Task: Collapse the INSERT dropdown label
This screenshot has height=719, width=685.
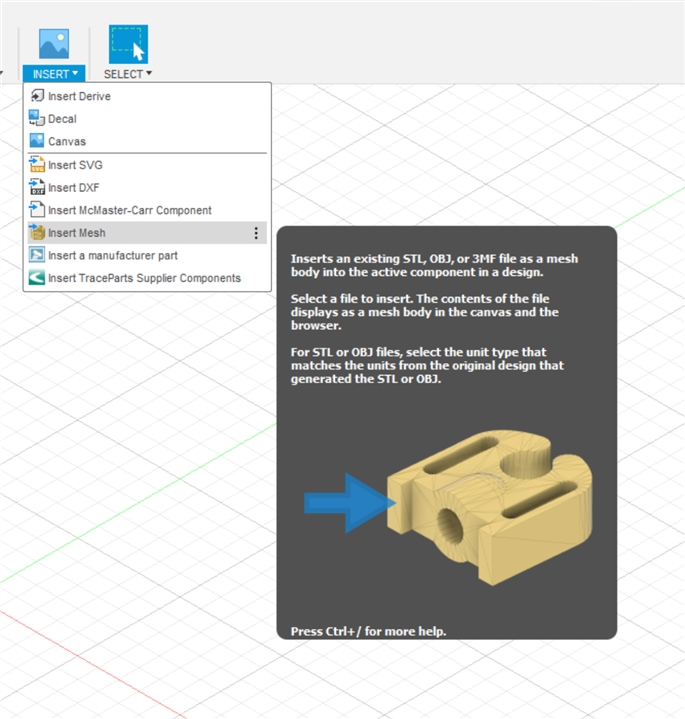Action: coord(55,74)
